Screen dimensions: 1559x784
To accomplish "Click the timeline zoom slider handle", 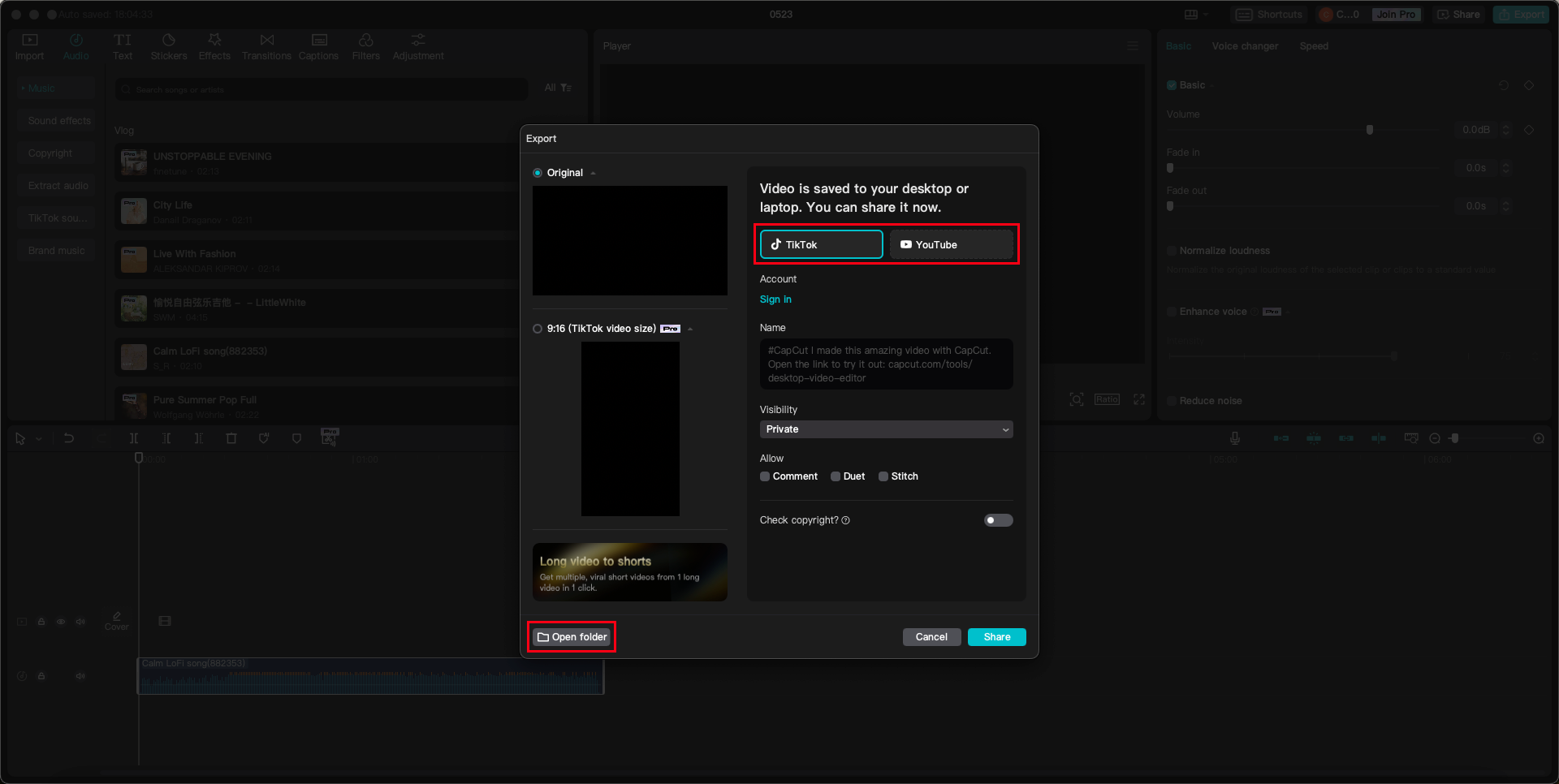I will tap(1454, 438).
